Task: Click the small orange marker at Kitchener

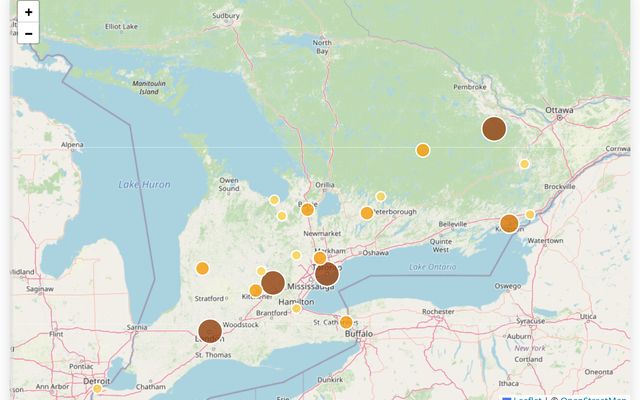Action: point(256,291)
